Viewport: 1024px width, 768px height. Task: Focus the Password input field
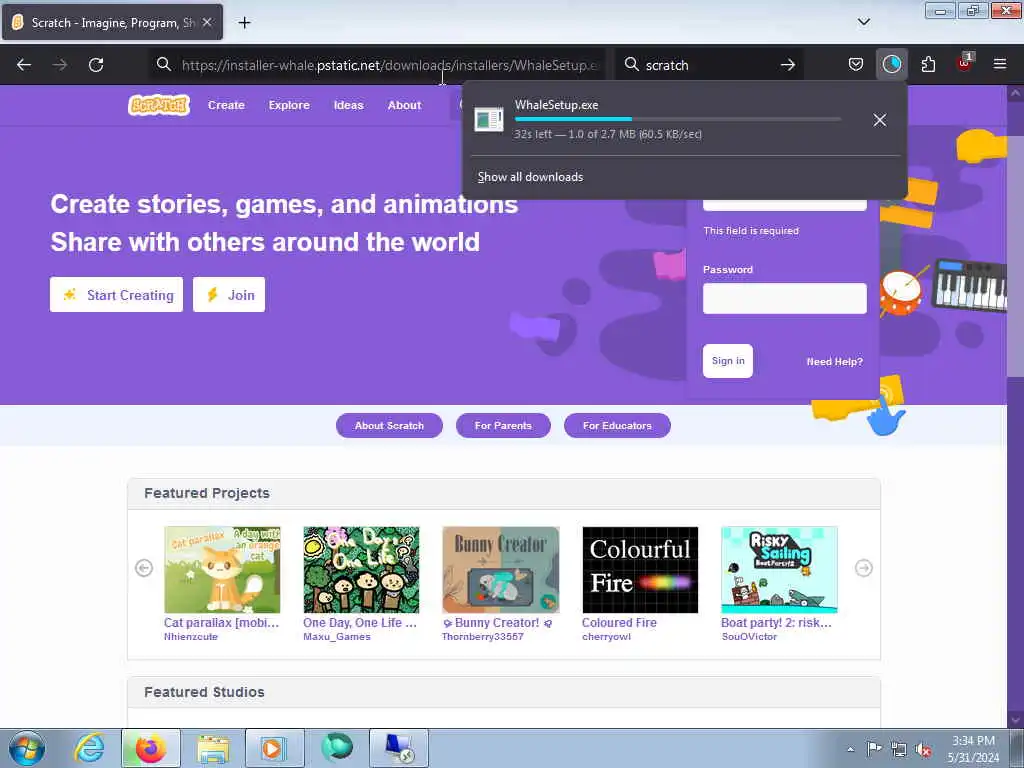click(x=784, y=298)
